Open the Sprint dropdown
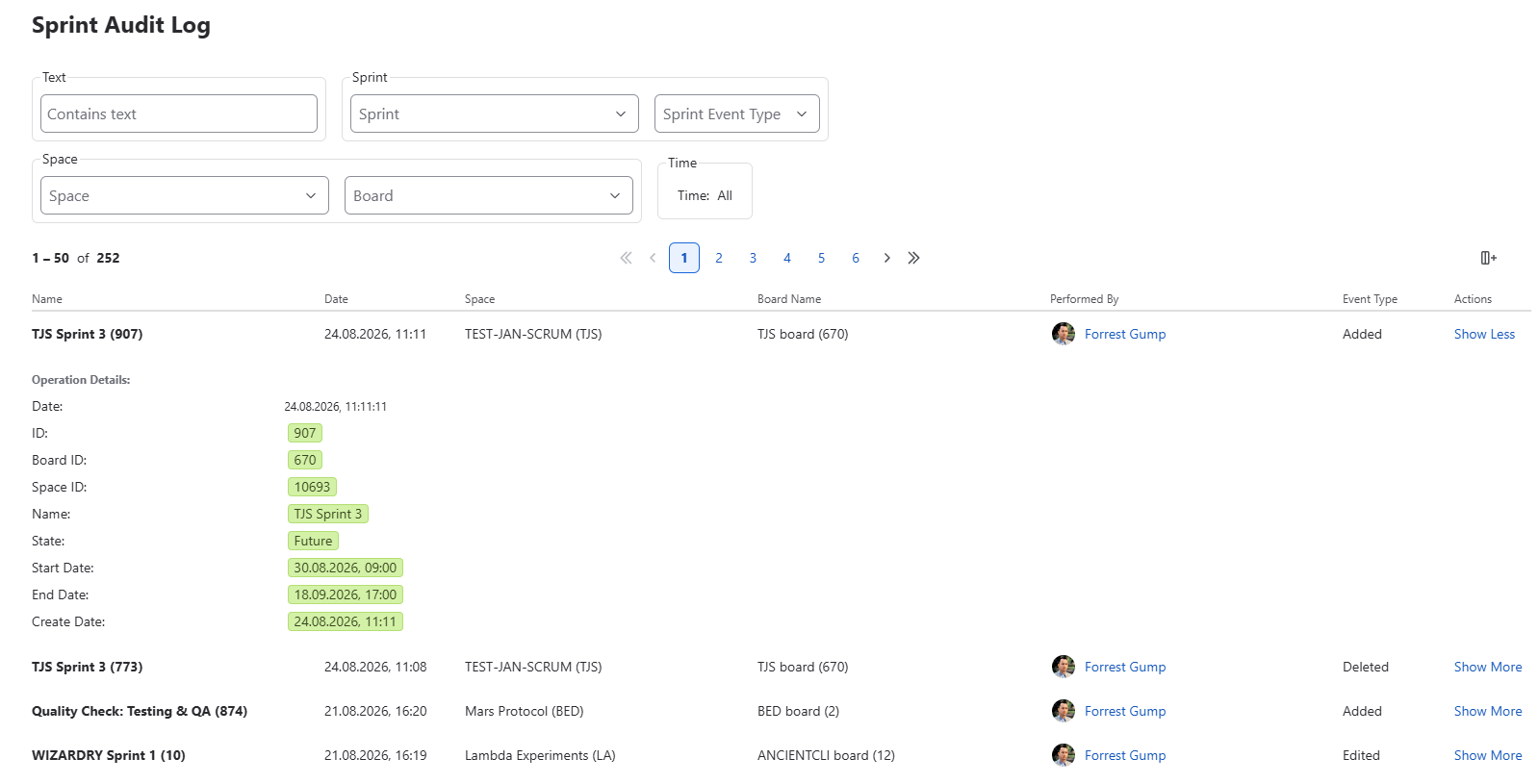The height and width of the screenshot is (784, 1539). pyautogui.click(x=495, y=114)
